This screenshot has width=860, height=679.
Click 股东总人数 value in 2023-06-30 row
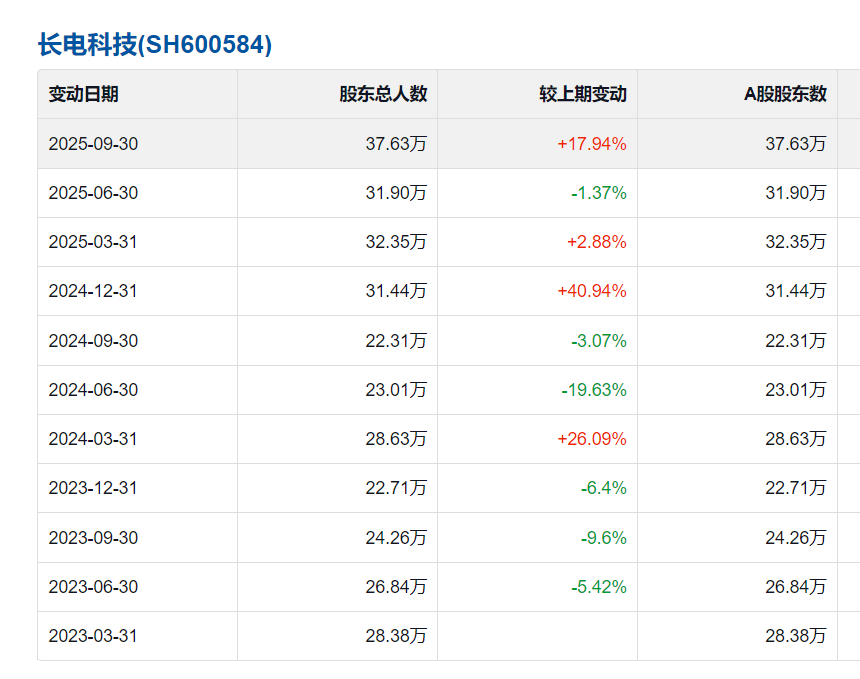coord(396,587)
